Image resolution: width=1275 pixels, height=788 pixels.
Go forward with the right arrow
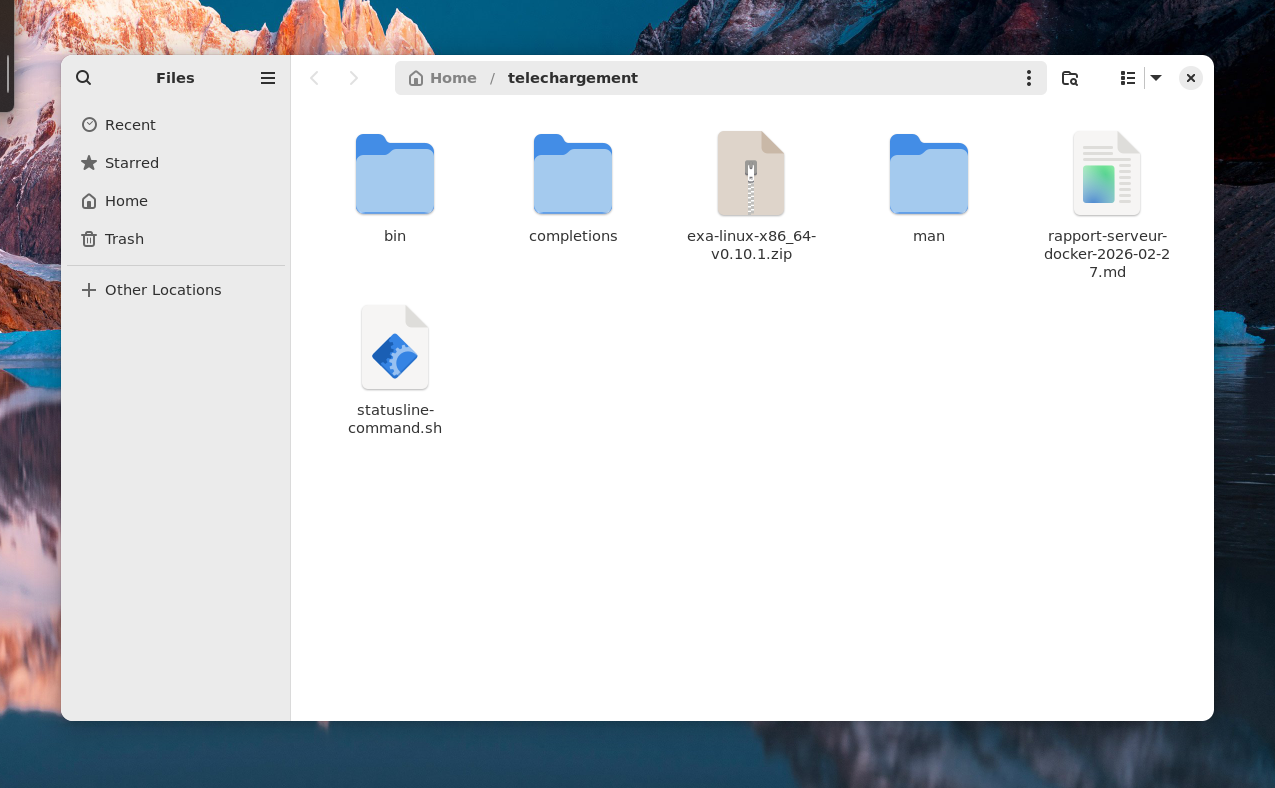tap(353, 78)
